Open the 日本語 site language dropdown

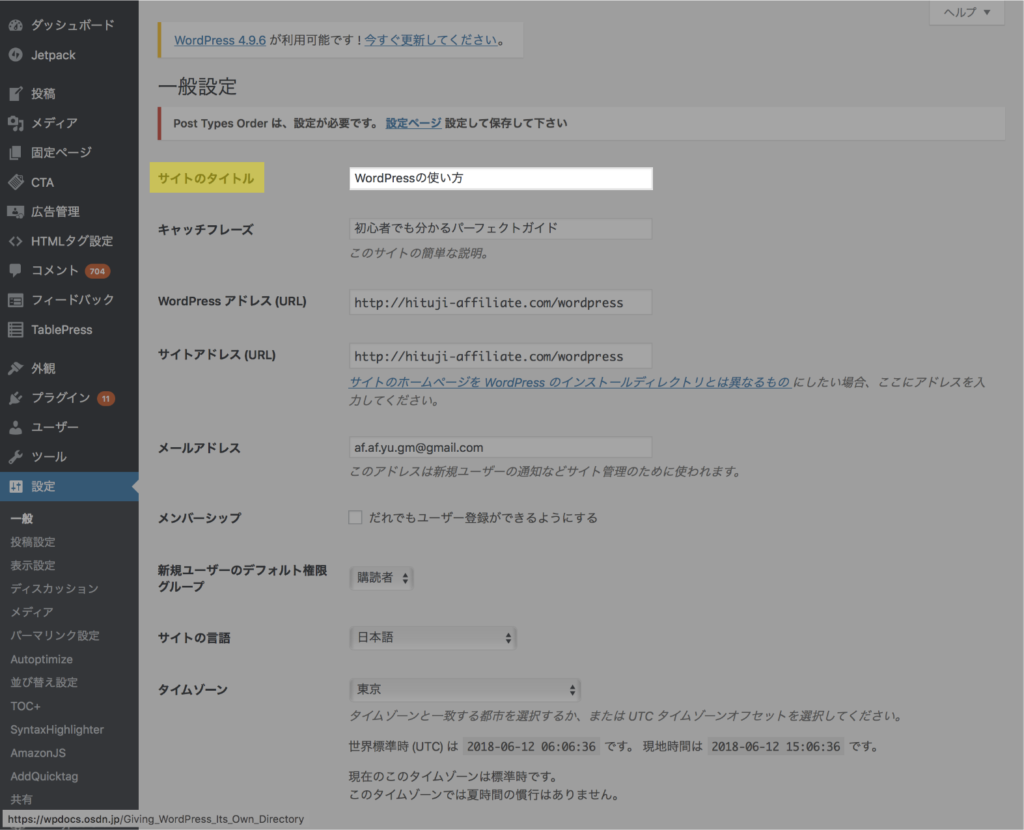(433, 638)
